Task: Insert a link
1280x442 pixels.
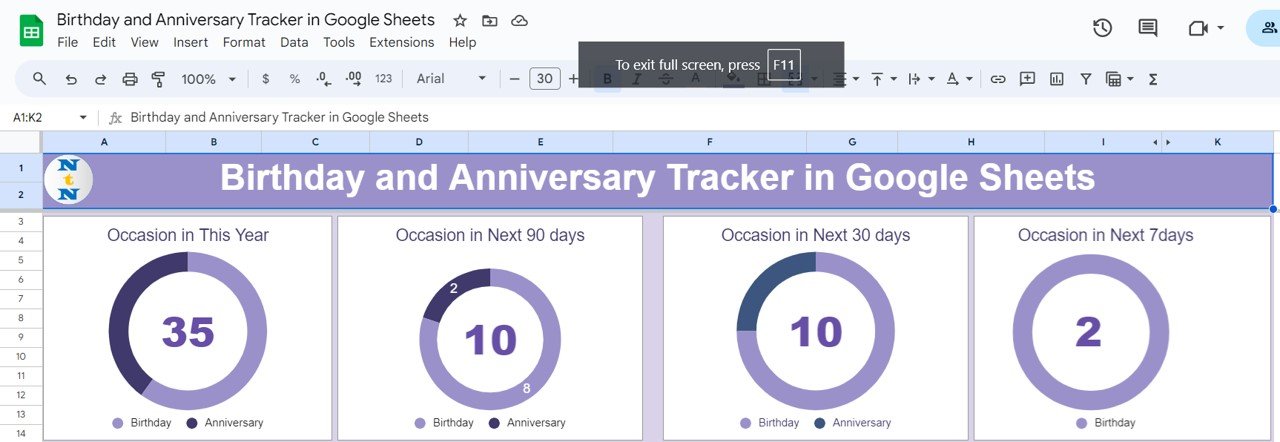Action: [x=998, y=78]
